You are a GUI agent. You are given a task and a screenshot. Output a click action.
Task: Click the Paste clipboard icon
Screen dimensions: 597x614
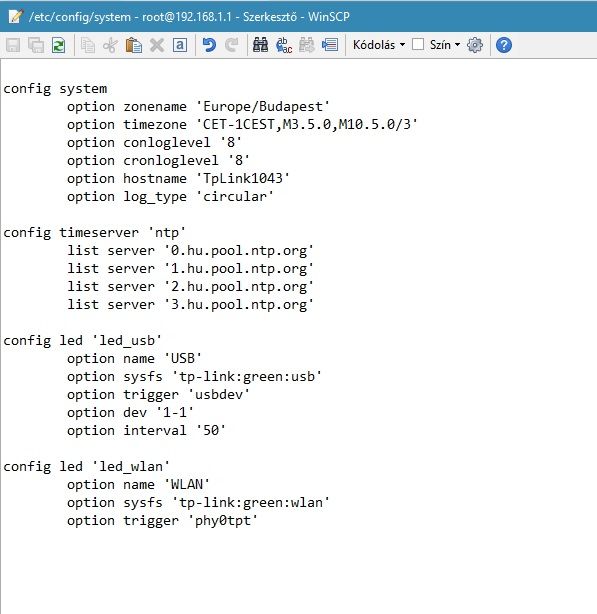(133, 45)
